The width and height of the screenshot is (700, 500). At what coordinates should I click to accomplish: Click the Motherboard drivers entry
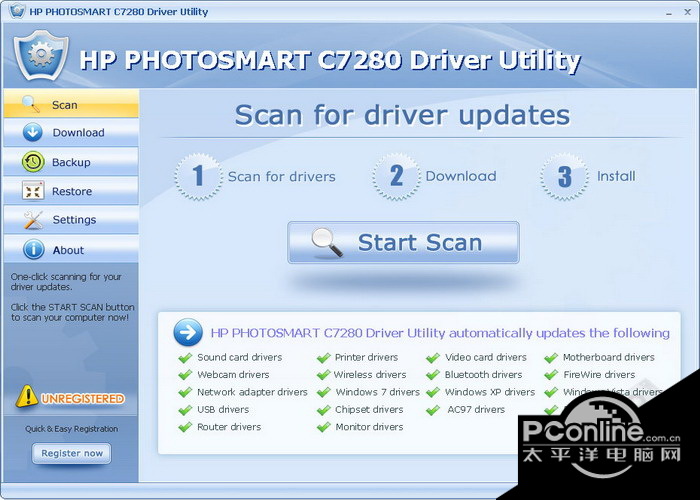pyautogui.click(x=608, y=357)
